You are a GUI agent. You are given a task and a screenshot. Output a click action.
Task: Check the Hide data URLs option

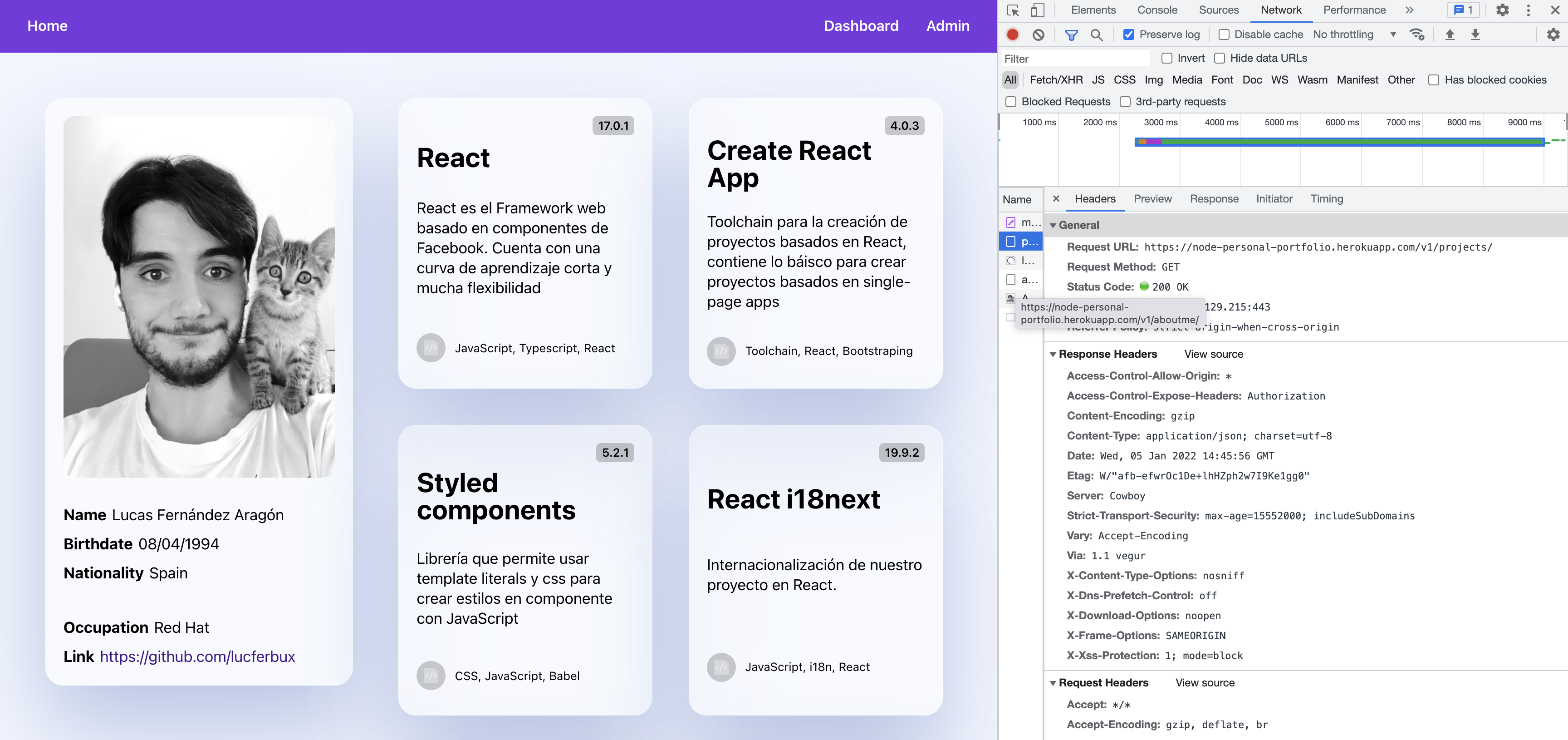1220,59
